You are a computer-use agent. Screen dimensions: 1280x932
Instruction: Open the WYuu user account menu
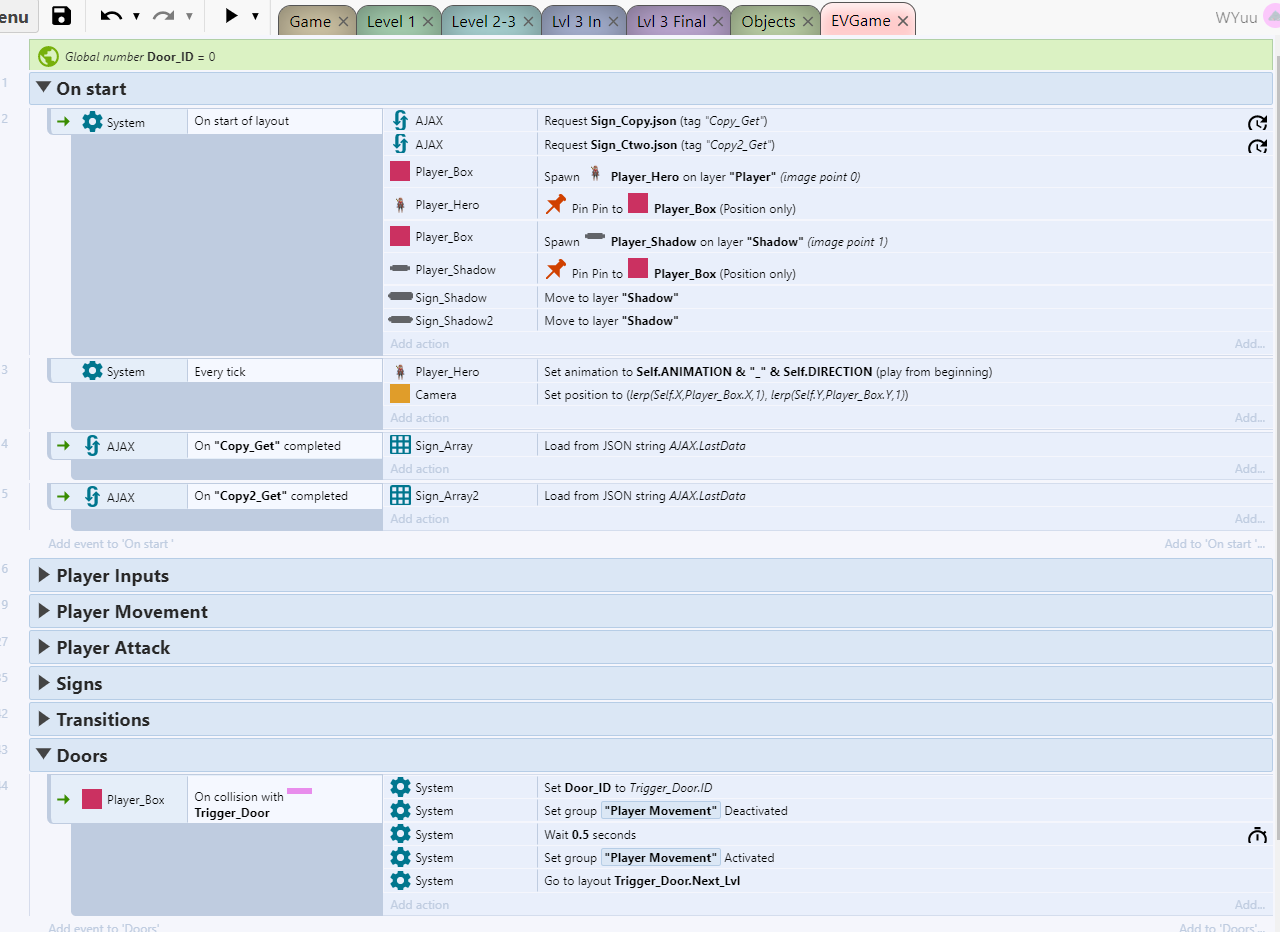click(x=1246, y=18)
